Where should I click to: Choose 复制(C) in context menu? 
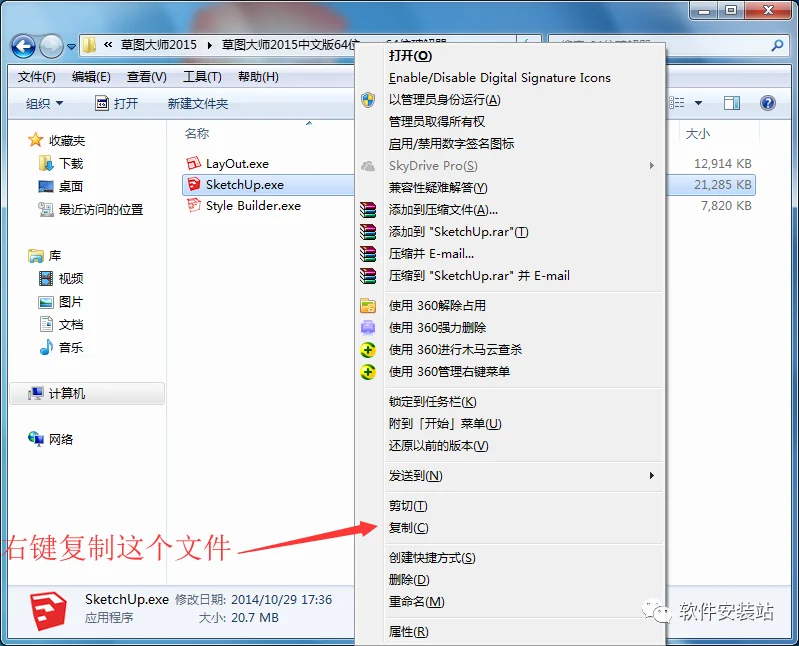click(510, 527)
